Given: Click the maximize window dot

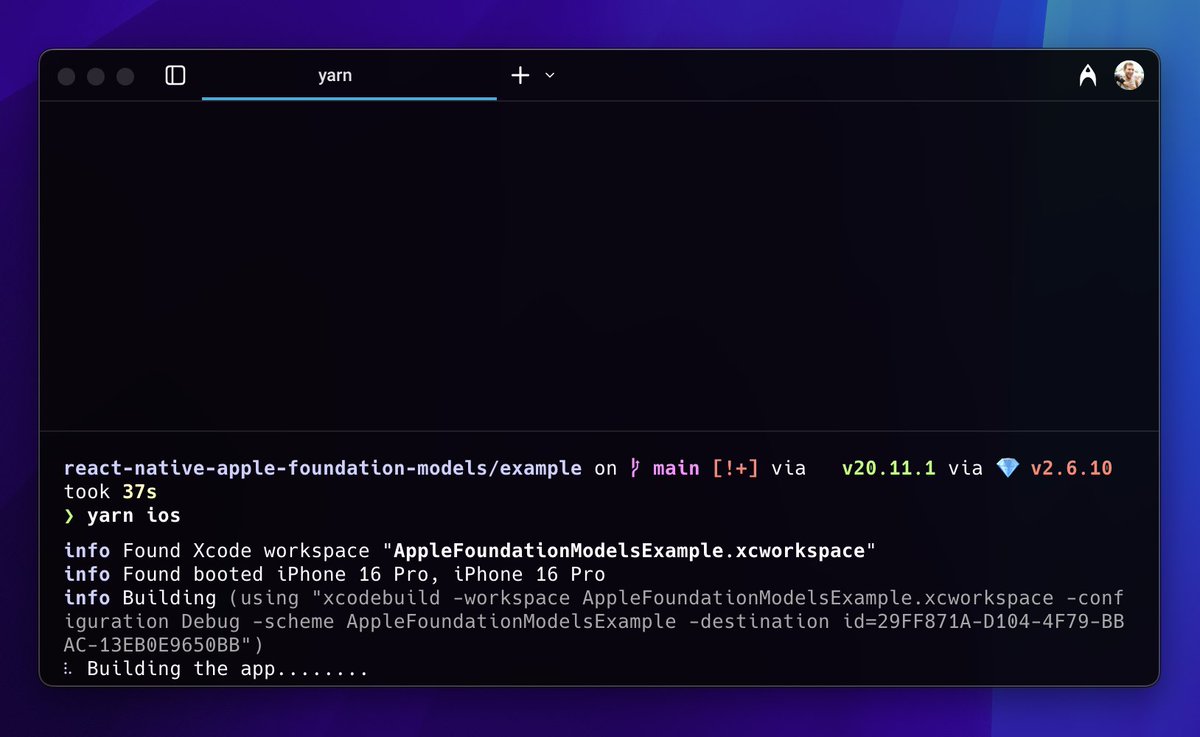Looking at the screenshot, I should [125, 76].
